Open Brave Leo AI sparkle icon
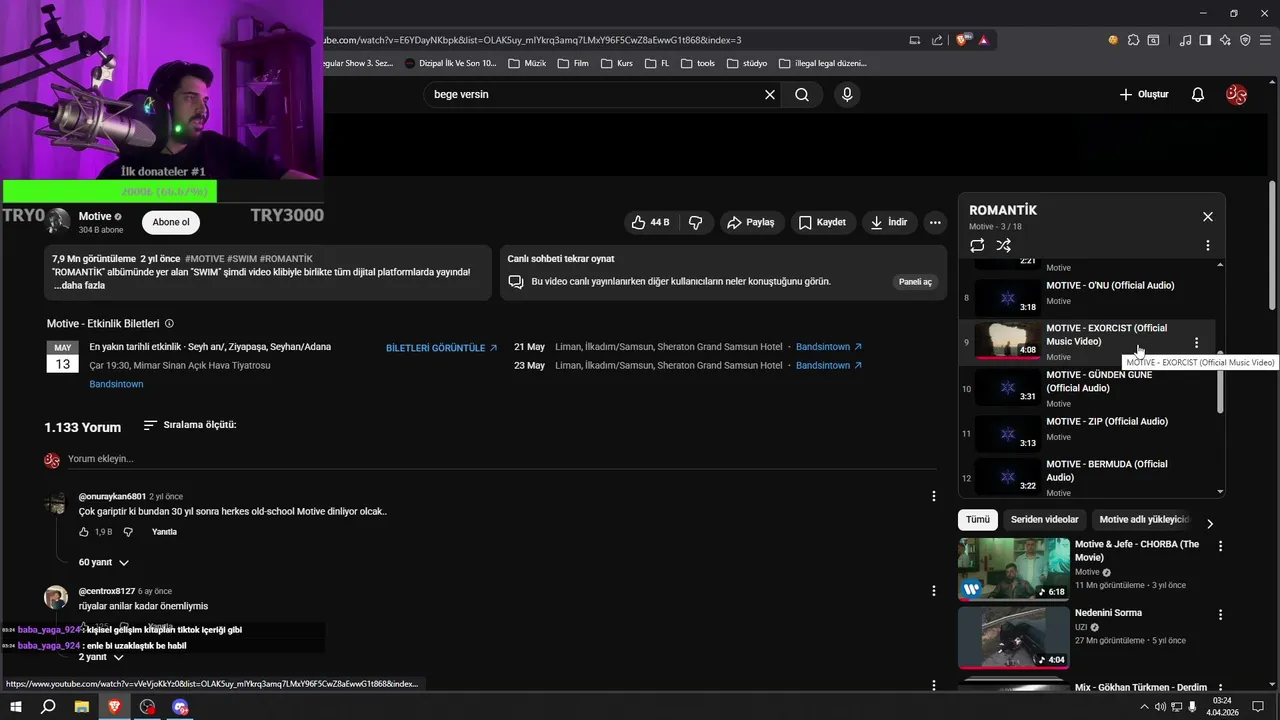Screen dimensions: 1280x720 click(1225, 40)
